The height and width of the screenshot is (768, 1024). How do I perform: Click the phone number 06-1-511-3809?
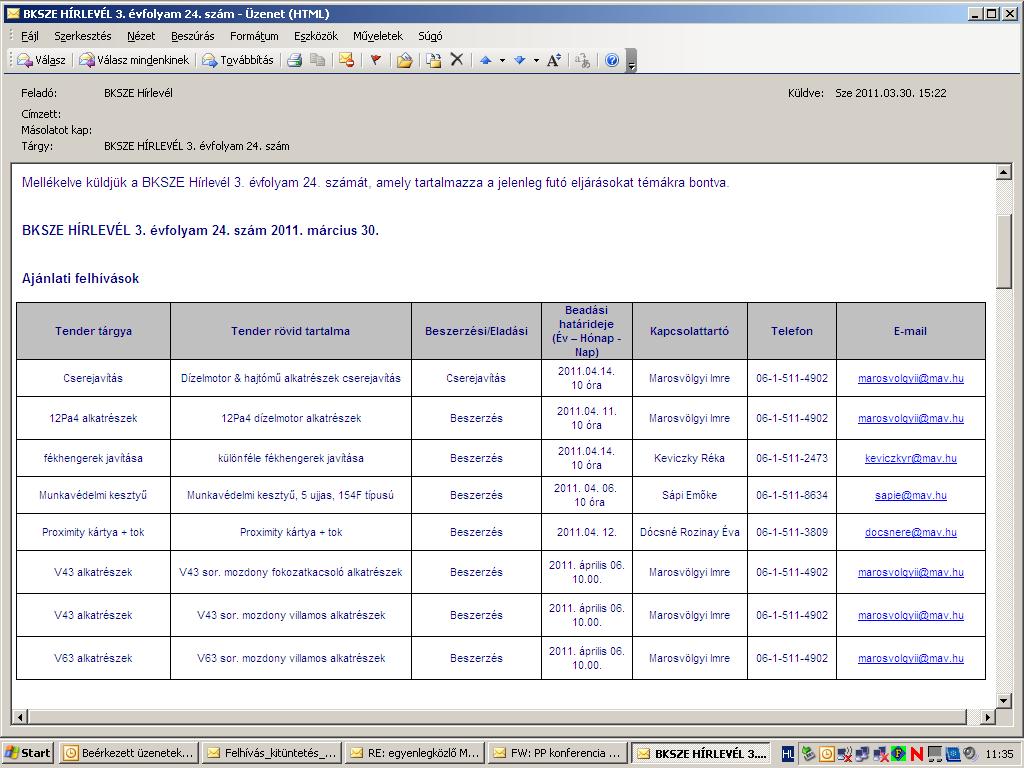(x=792, y=532)
